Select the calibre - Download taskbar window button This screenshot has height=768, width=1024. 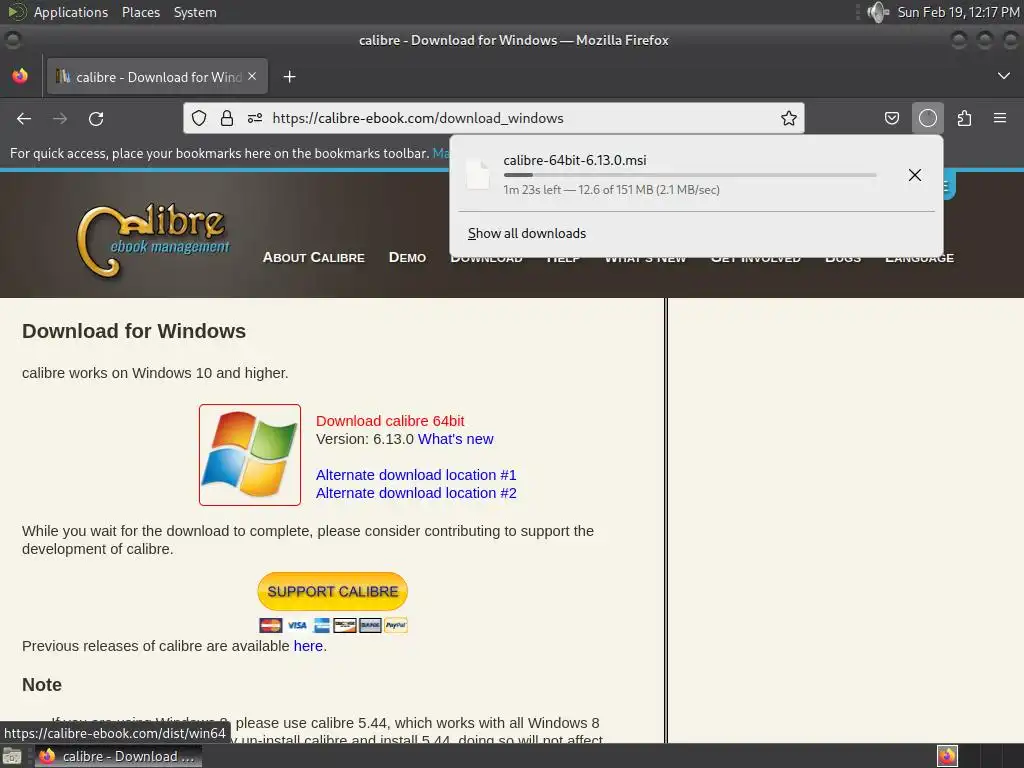coord(118,756)
